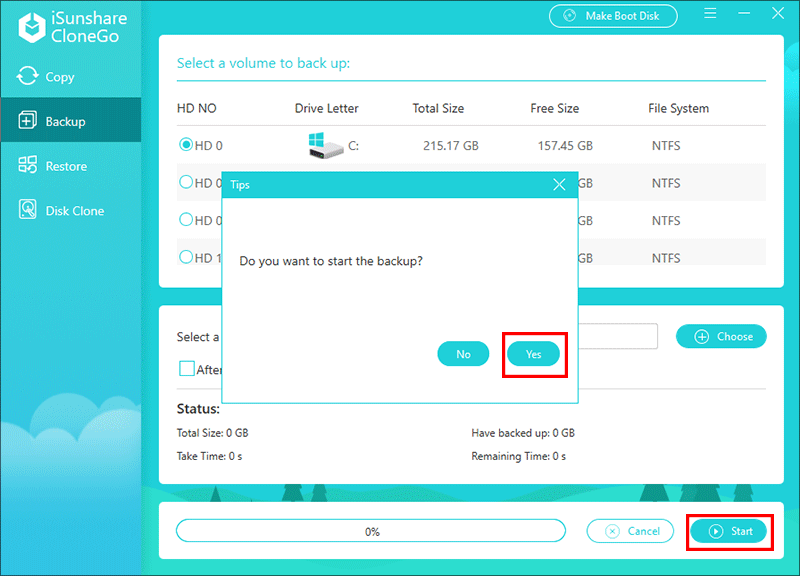This screenshot has height=576, width=800.
Task: Open the hamburger menu in title bar
Action: (710, 15)
